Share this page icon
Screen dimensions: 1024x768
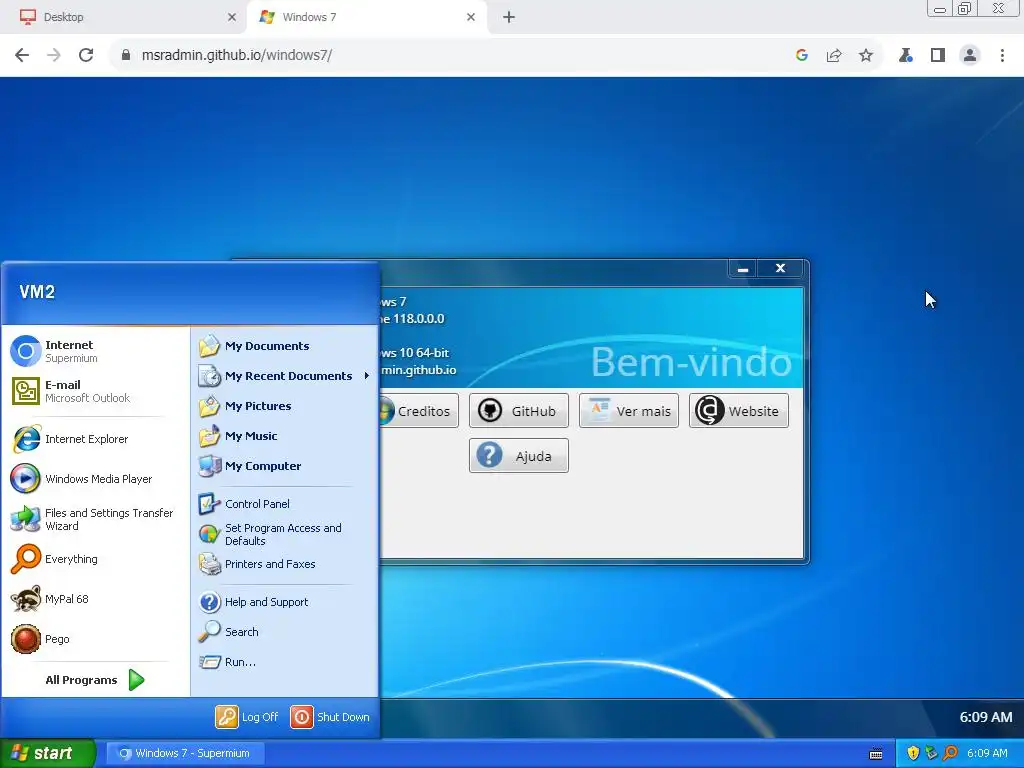click(x=834, y=55)
